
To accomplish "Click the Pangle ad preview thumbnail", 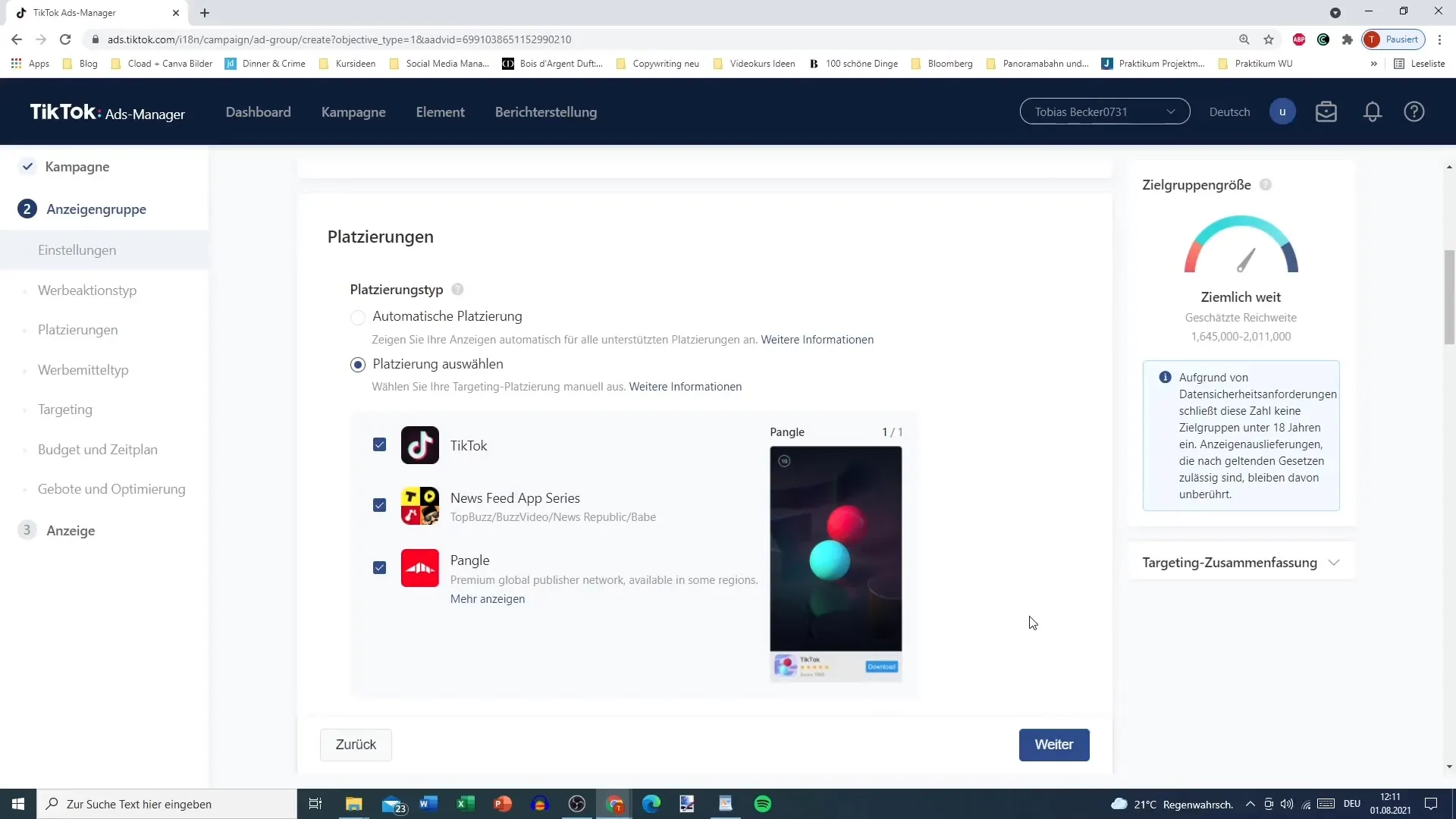I will pos(836,564).
